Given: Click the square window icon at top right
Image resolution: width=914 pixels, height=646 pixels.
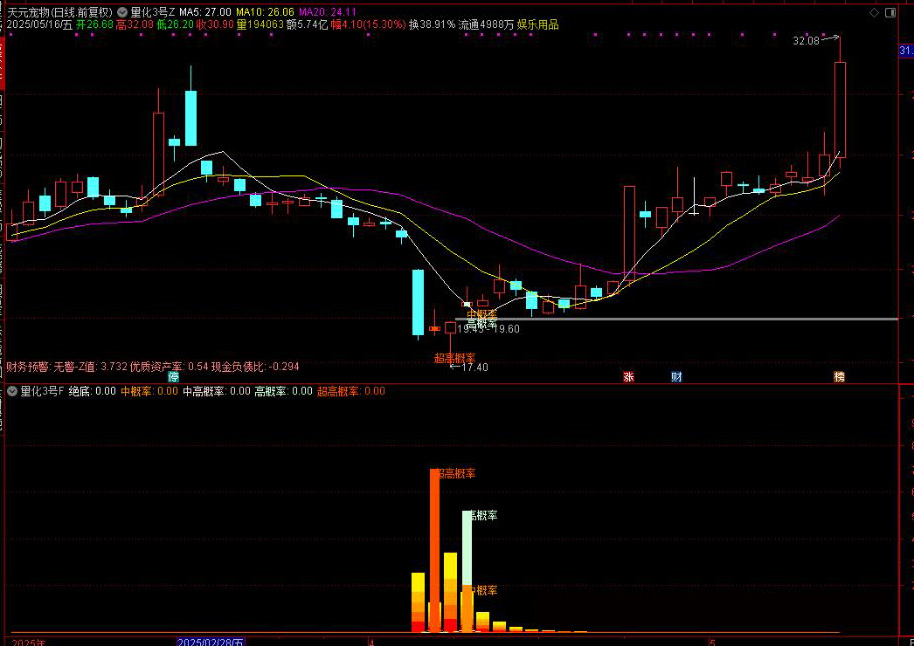Looking at the screenshot, I should tap(890, 12).
